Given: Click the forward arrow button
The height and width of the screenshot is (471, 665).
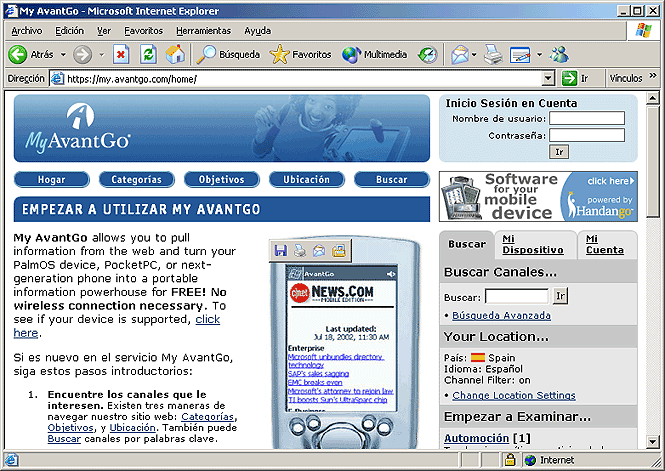Looking at the screenshot, I should pos(82,55).
